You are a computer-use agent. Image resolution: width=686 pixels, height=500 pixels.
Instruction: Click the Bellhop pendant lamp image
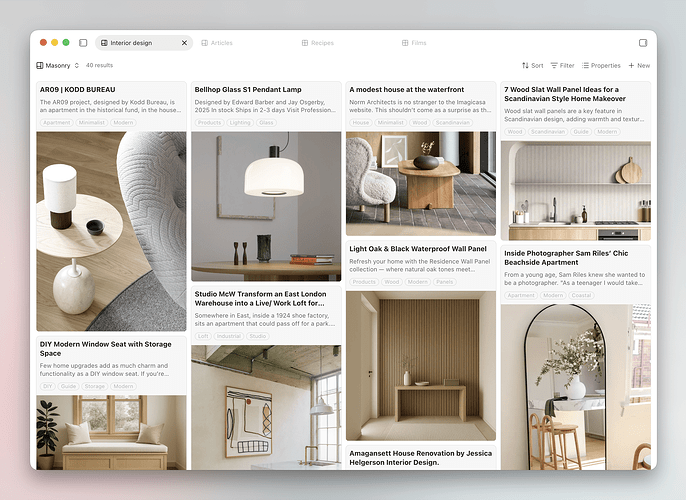(x=266, y=206)
